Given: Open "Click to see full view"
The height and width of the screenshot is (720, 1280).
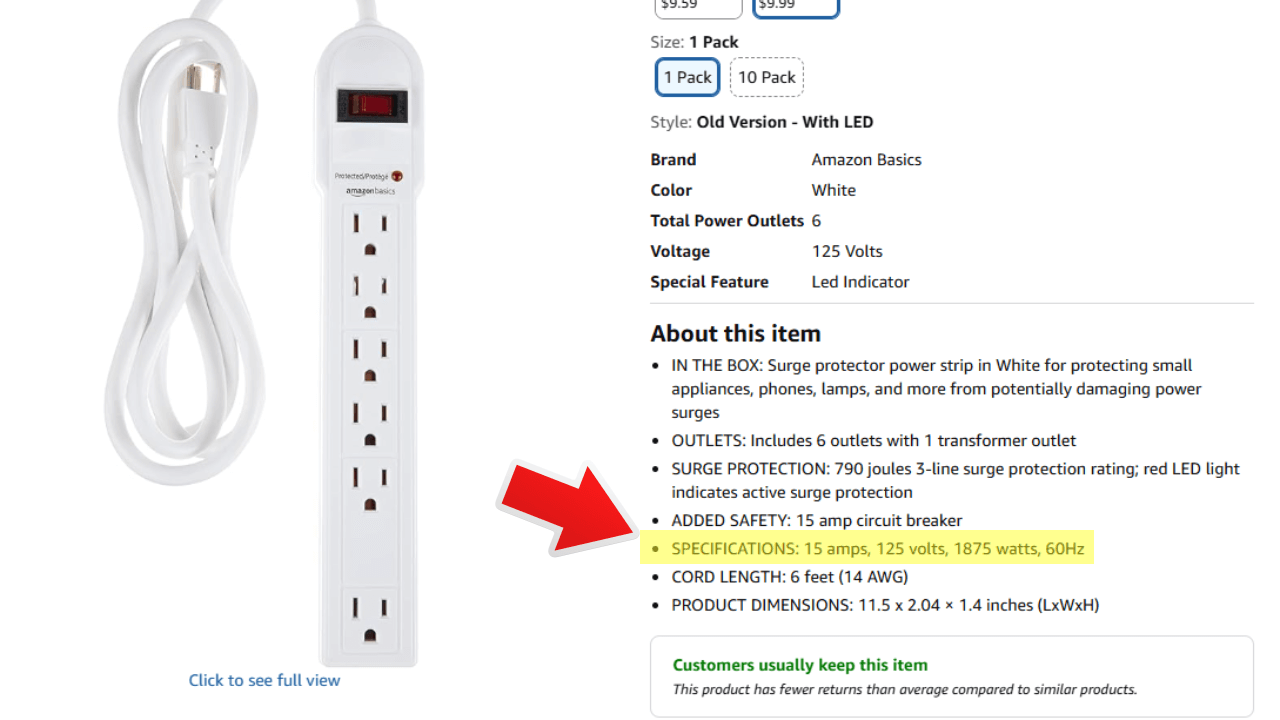Looking at the screenshot, I should pyautogui.click(x=264, y=680).
